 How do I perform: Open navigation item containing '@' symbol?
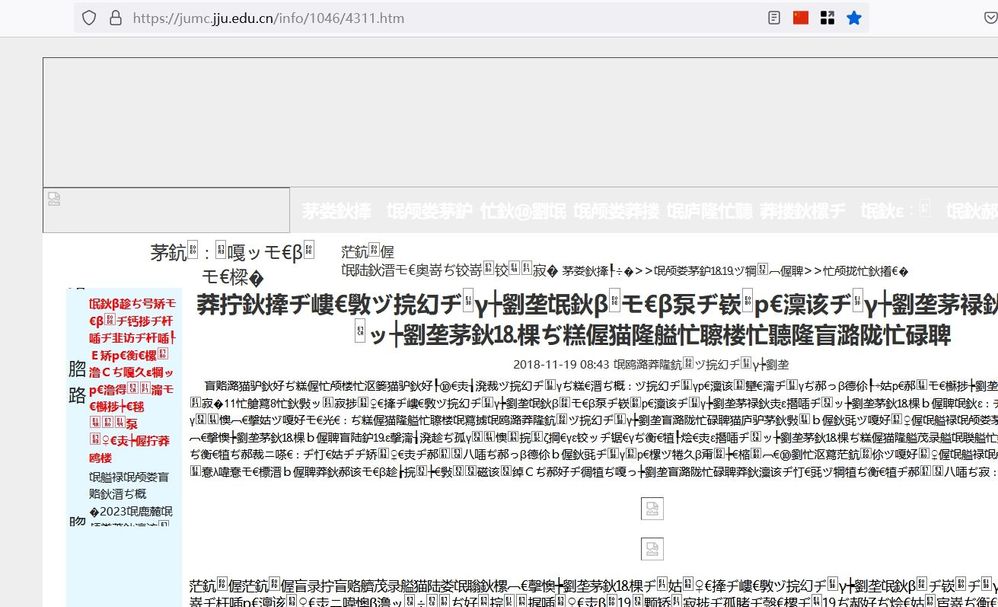click(523, 211)
